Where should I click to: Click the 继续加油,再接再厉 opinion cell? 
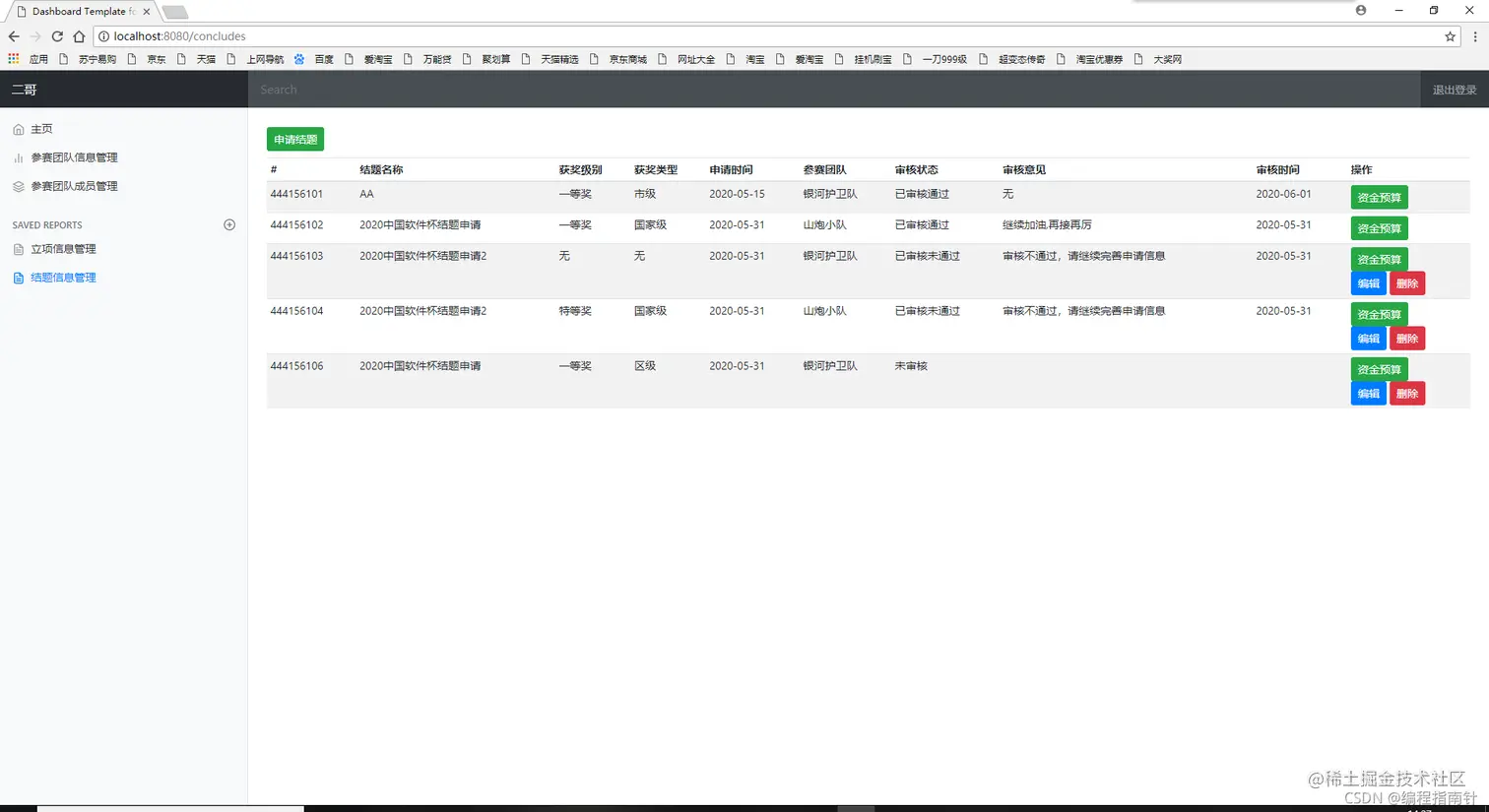coord(1047,224)
